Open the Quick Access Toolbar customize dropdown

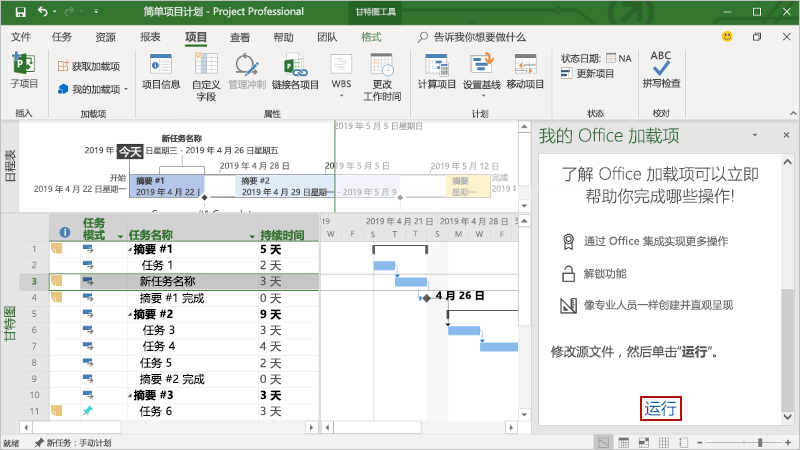click(95, 11)
